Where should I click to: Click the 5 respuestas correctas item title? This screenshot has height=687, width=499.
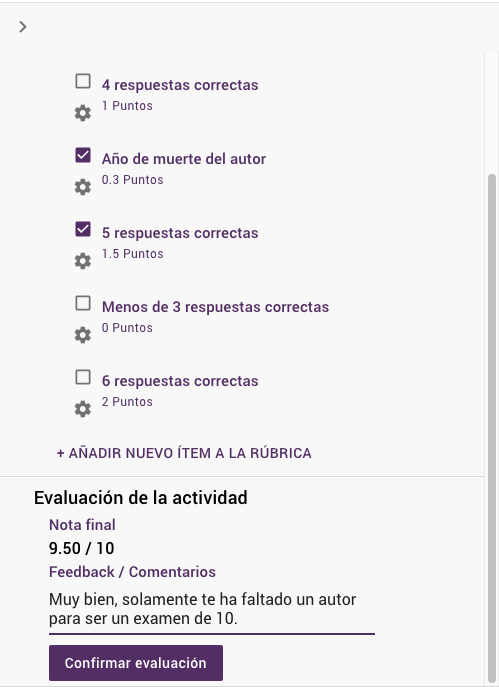(180, 233)
